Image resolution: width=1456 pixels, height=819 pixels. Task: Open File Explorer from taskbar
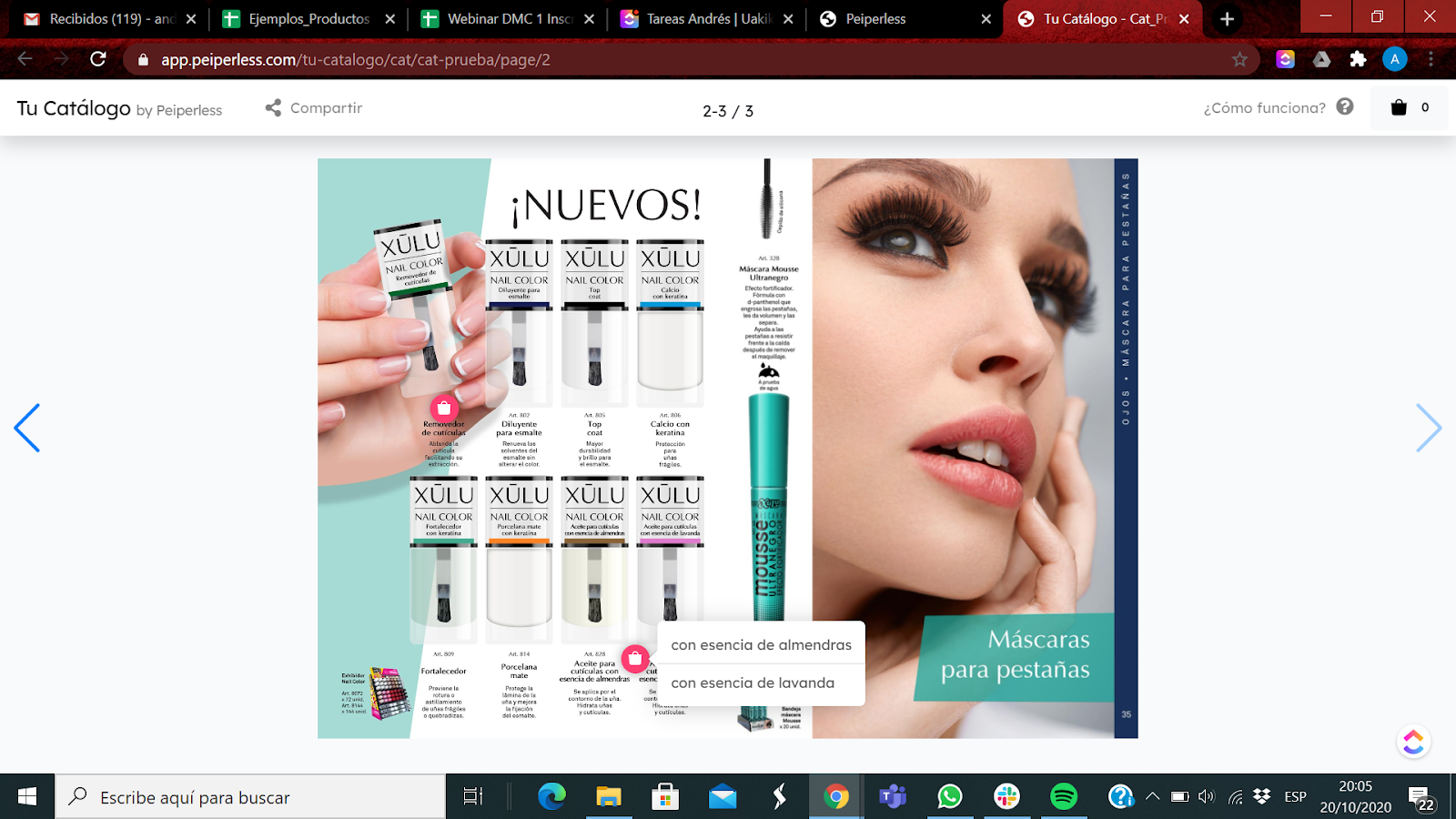tap(608, 797)
